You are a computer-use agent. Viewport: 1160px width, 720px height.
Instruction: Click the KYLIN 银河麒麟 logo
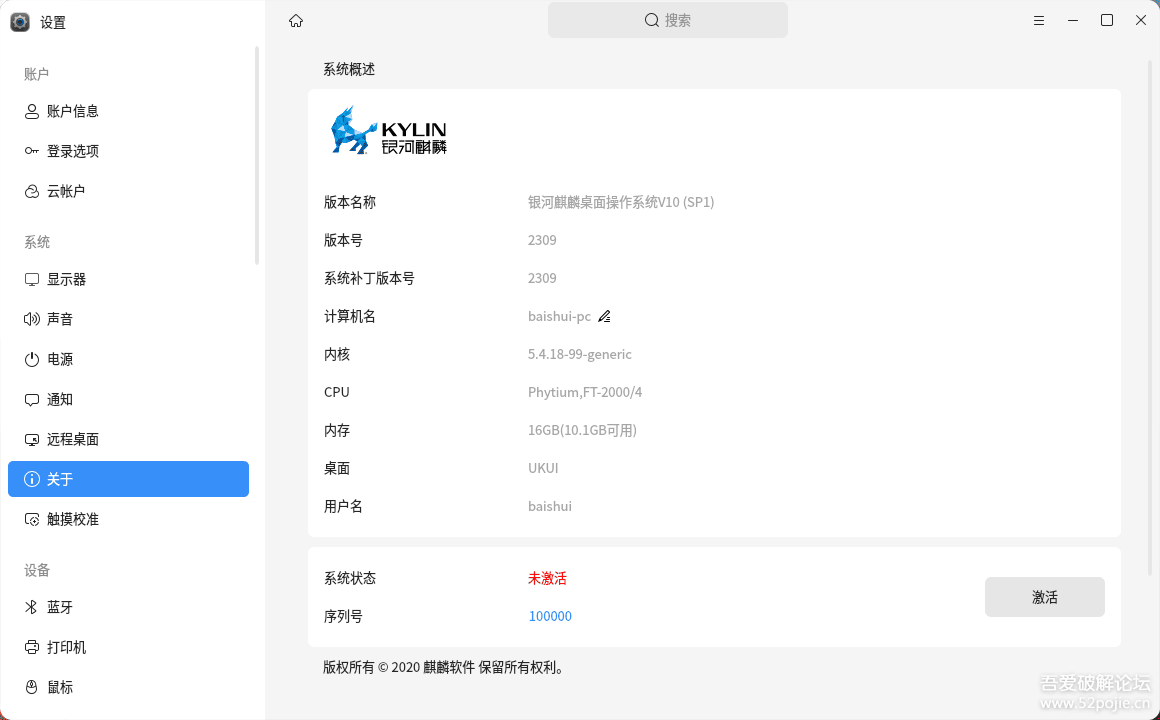[x=388, y=130]
